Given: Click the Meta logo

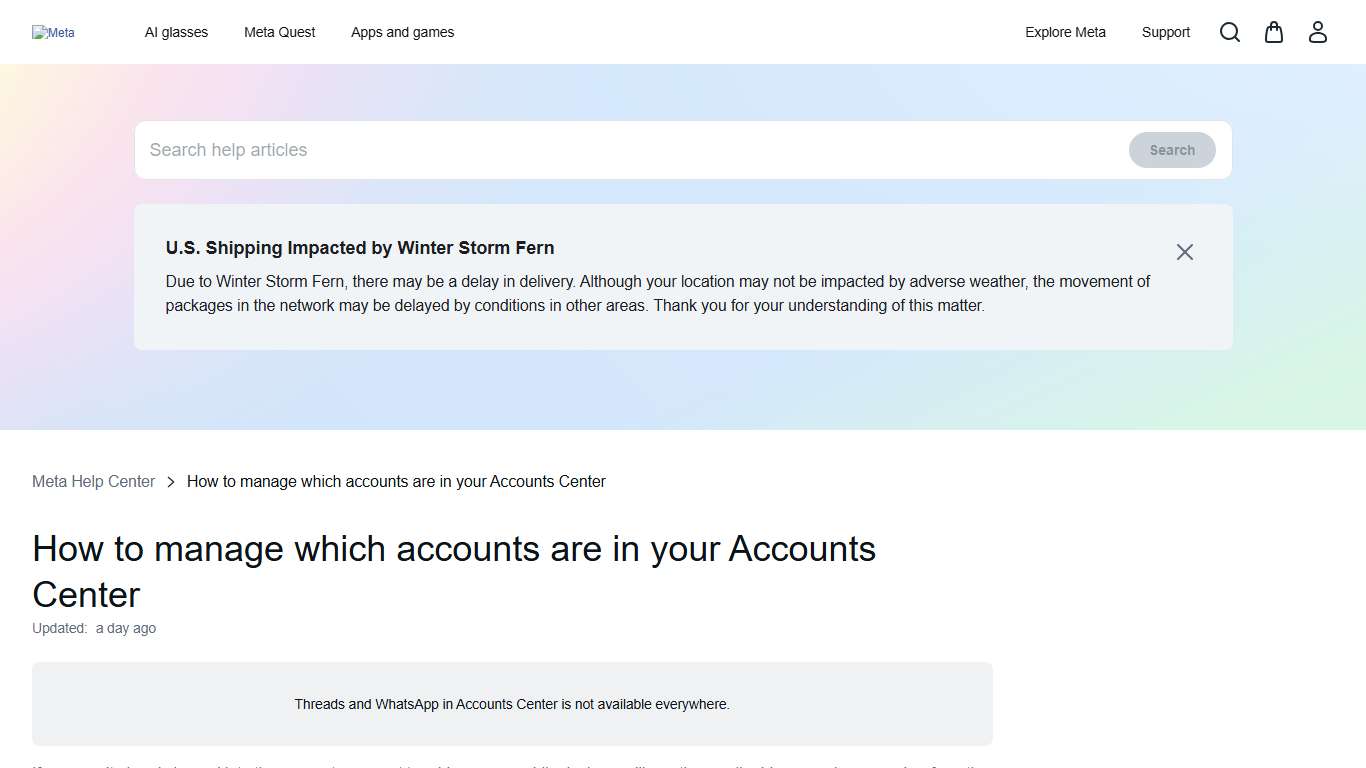Looking at the screenshot, I should point(53,32).
